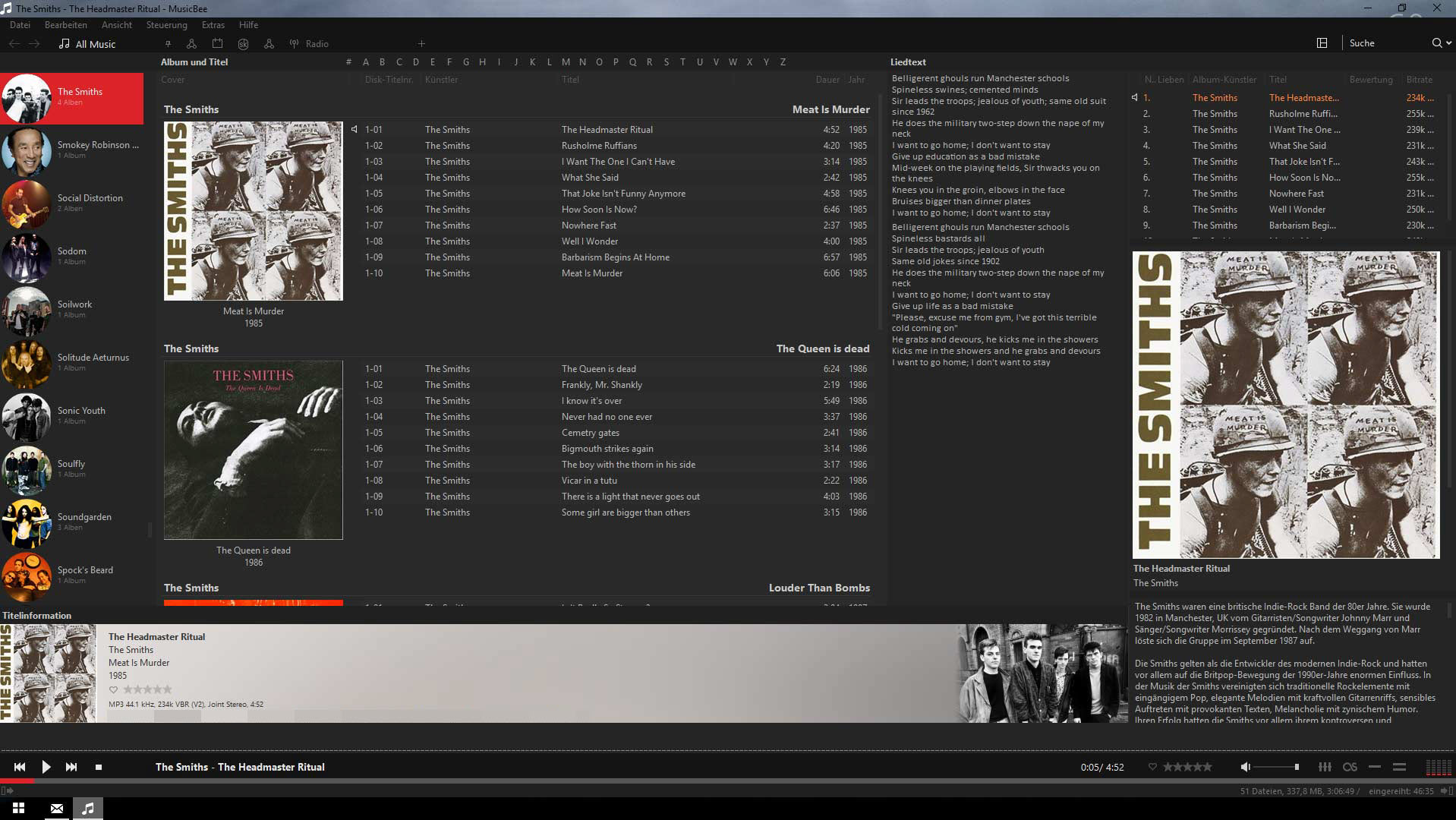Select The Smiths in artist list
Screen dimensions: 1456x820
coord(71,98)
